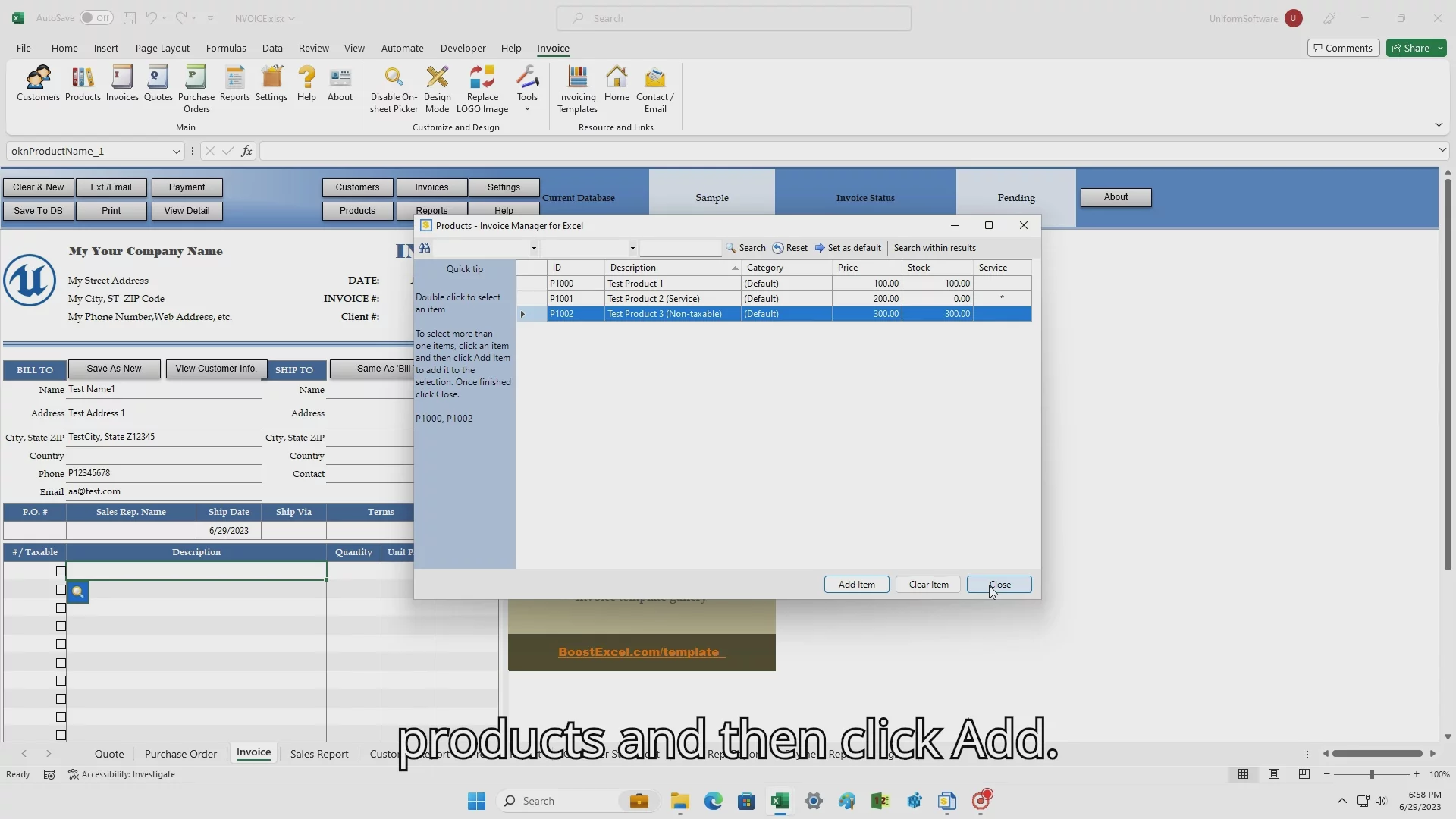Screen dimensions: 1456x819
Task: Click the Contact / Email ribbon icon
Action: click(655, 89)
